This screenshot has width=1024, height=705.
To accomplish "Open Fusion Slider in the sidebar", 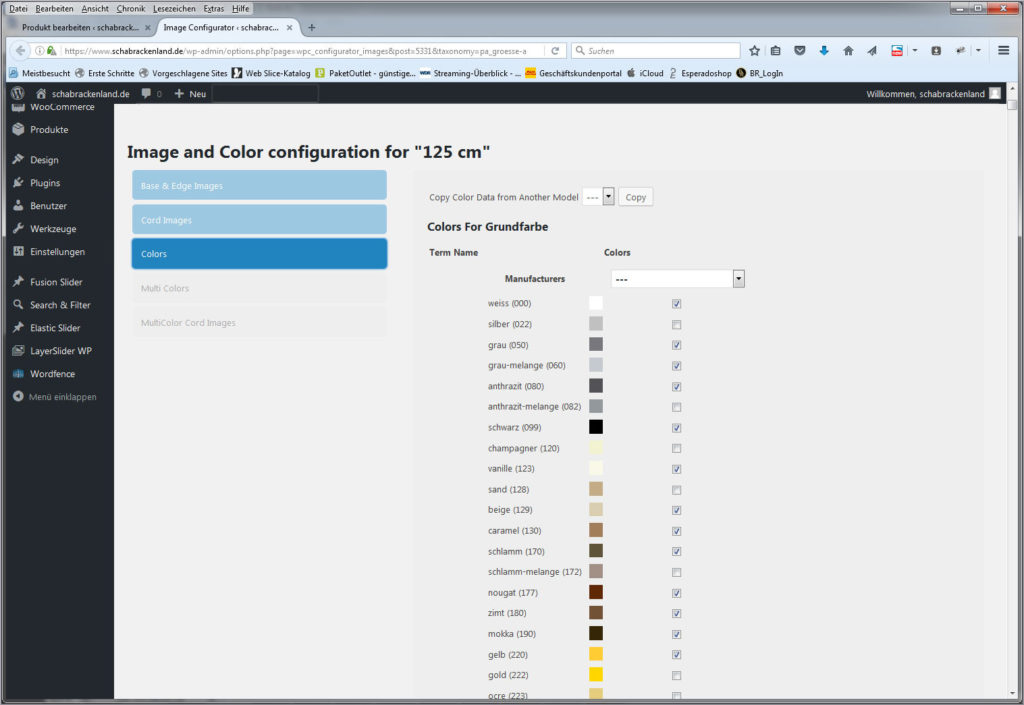I will pyautogui.click(x=56, y=282).
